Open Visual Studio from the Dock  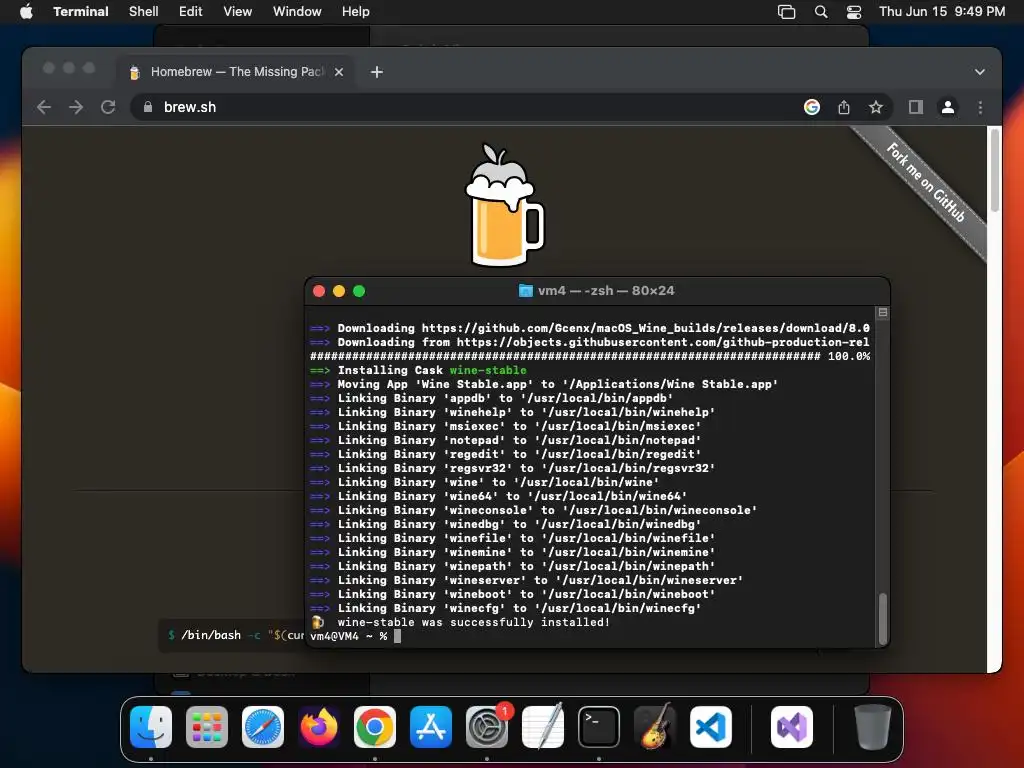792,727
